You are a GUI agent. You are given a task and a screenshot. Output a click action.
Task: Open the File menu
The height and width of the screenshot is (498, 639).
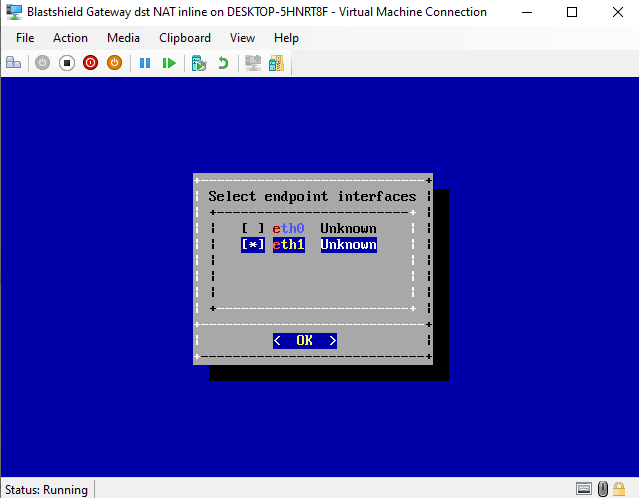(25, 38)
